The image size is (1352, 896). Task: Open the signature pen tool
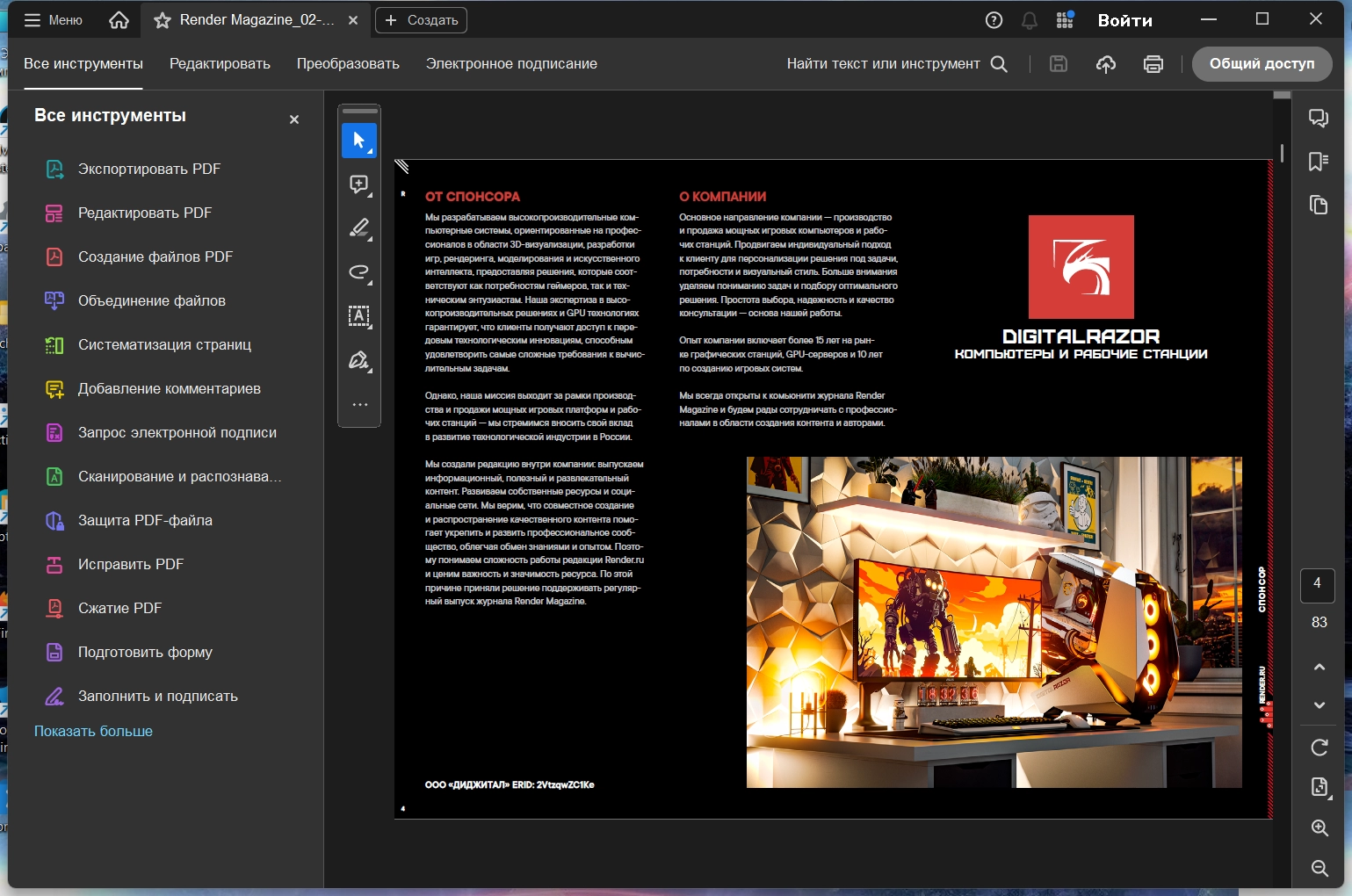pyautogui.click(x=358, y=360)
